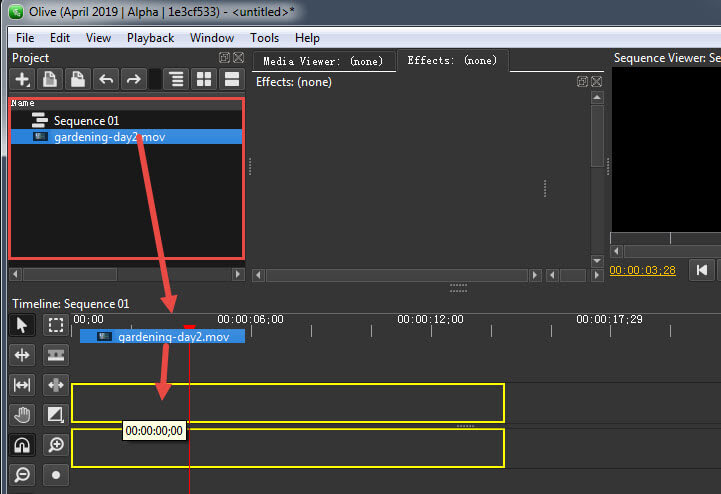Screen dimensions: 721x494
Task: Switch Project panel to list view
Action: point(232,80)
